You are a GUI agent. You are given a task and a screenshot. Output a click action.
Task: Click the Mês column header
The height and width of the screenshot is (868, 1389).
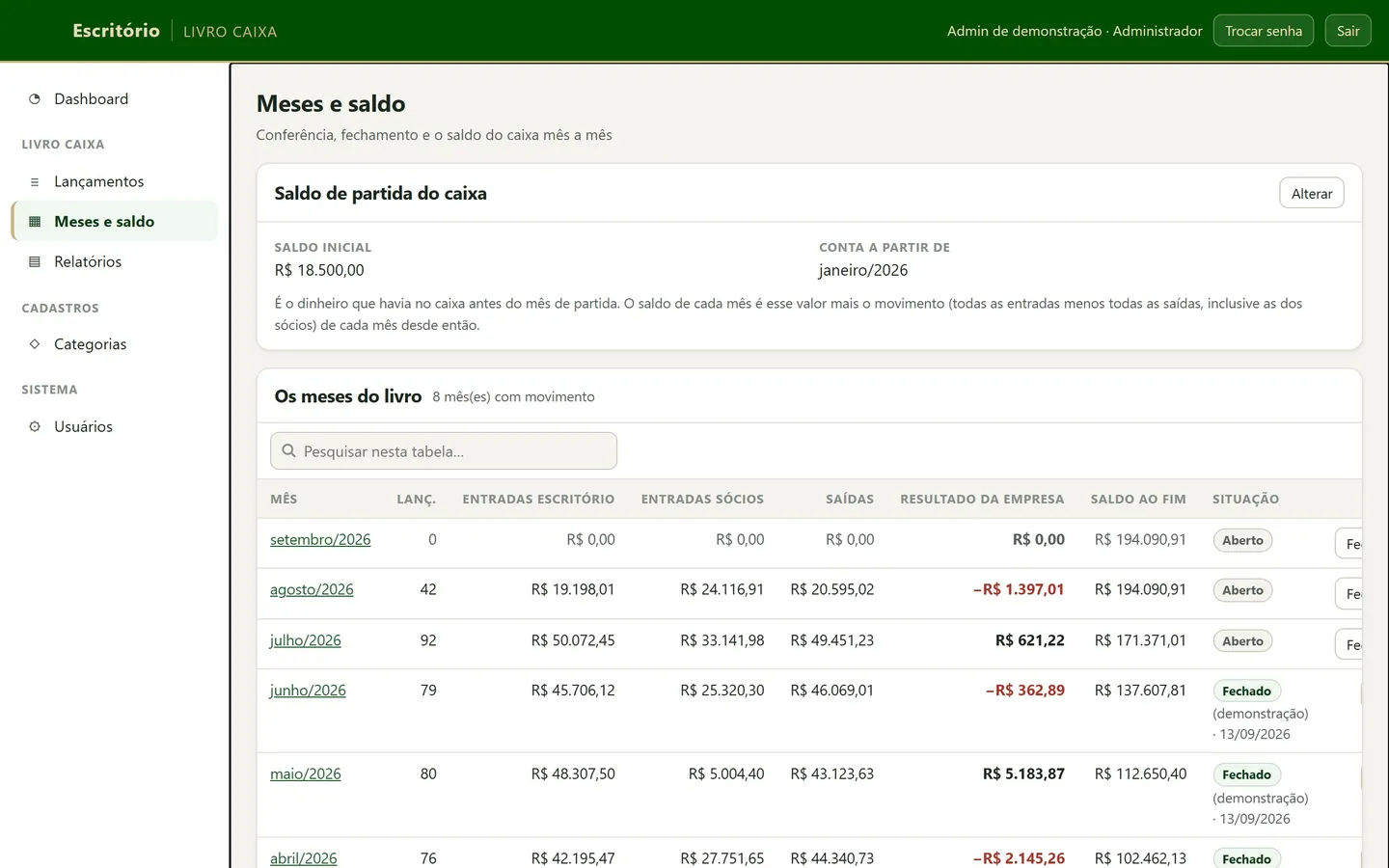coord(284,500)
